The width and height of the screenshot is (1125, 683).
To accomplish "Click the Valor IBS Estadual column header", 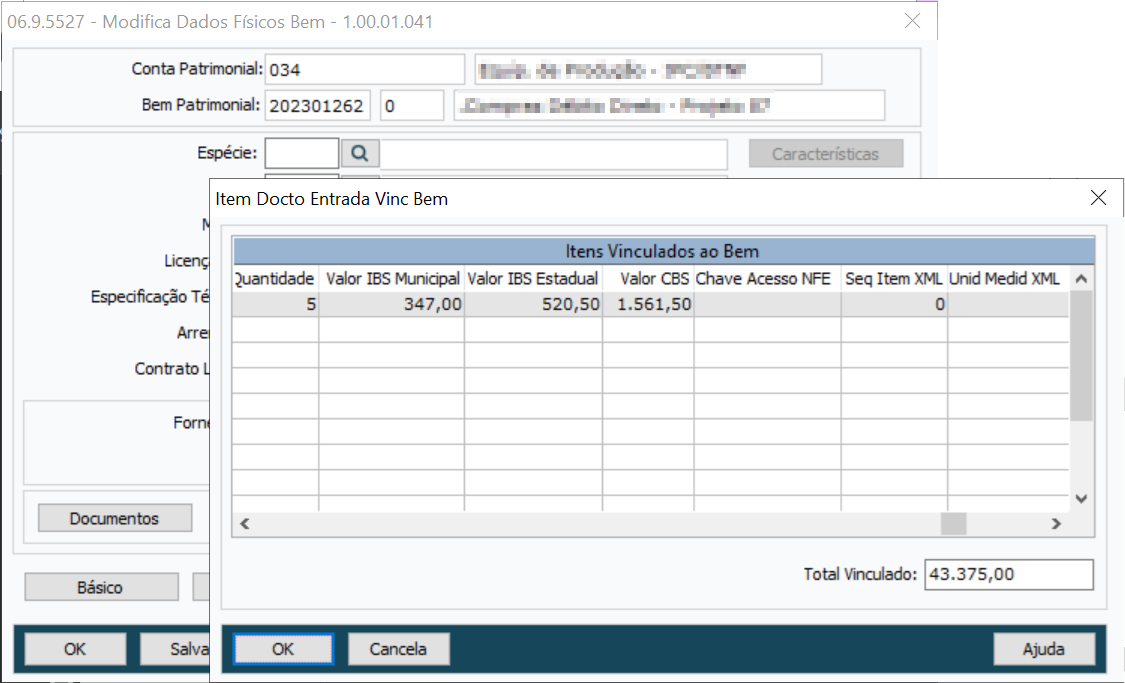I will (x=533, y=278).
